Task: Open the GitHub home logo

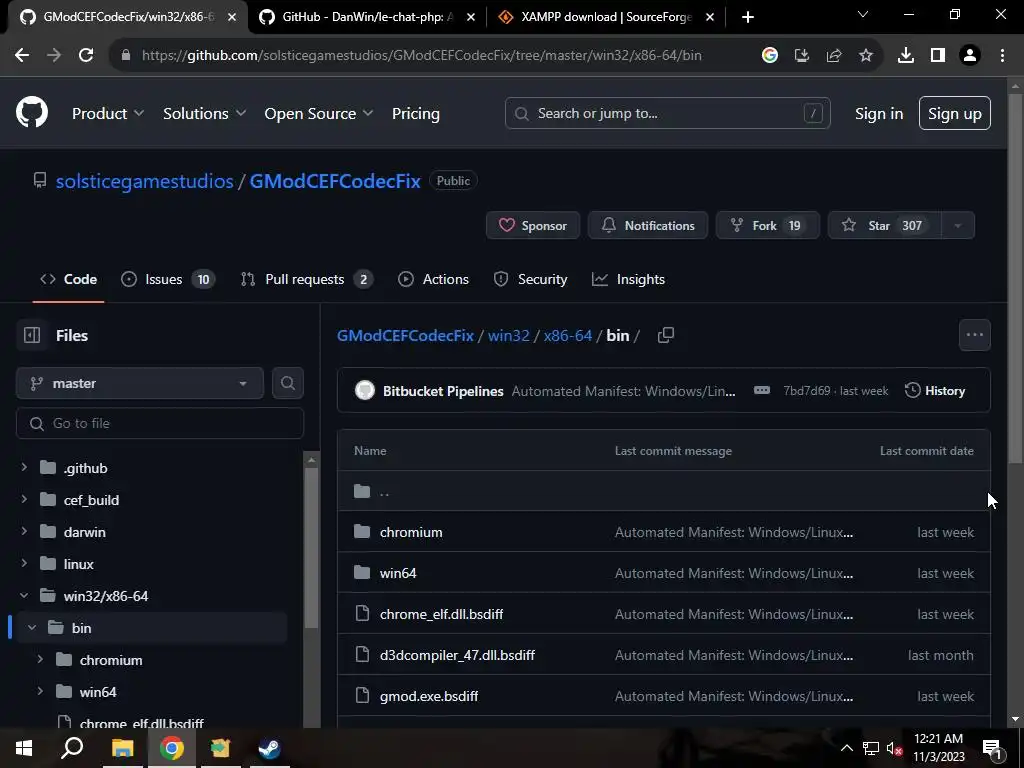Action: click(32, 112)
